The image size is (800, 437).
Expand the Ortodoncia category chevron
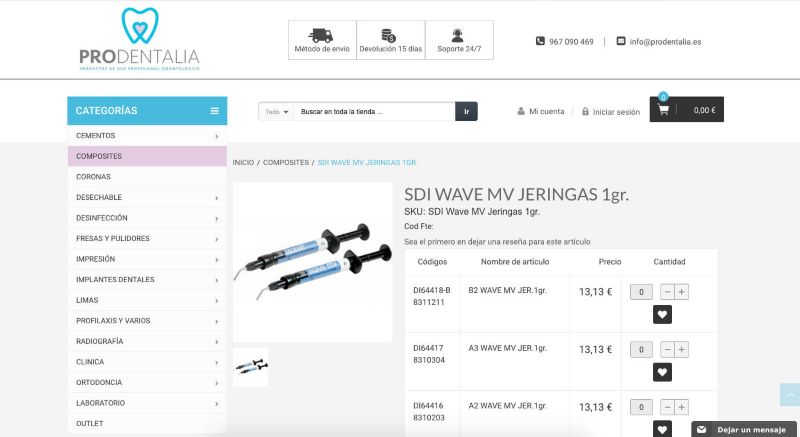coord(217,383)
